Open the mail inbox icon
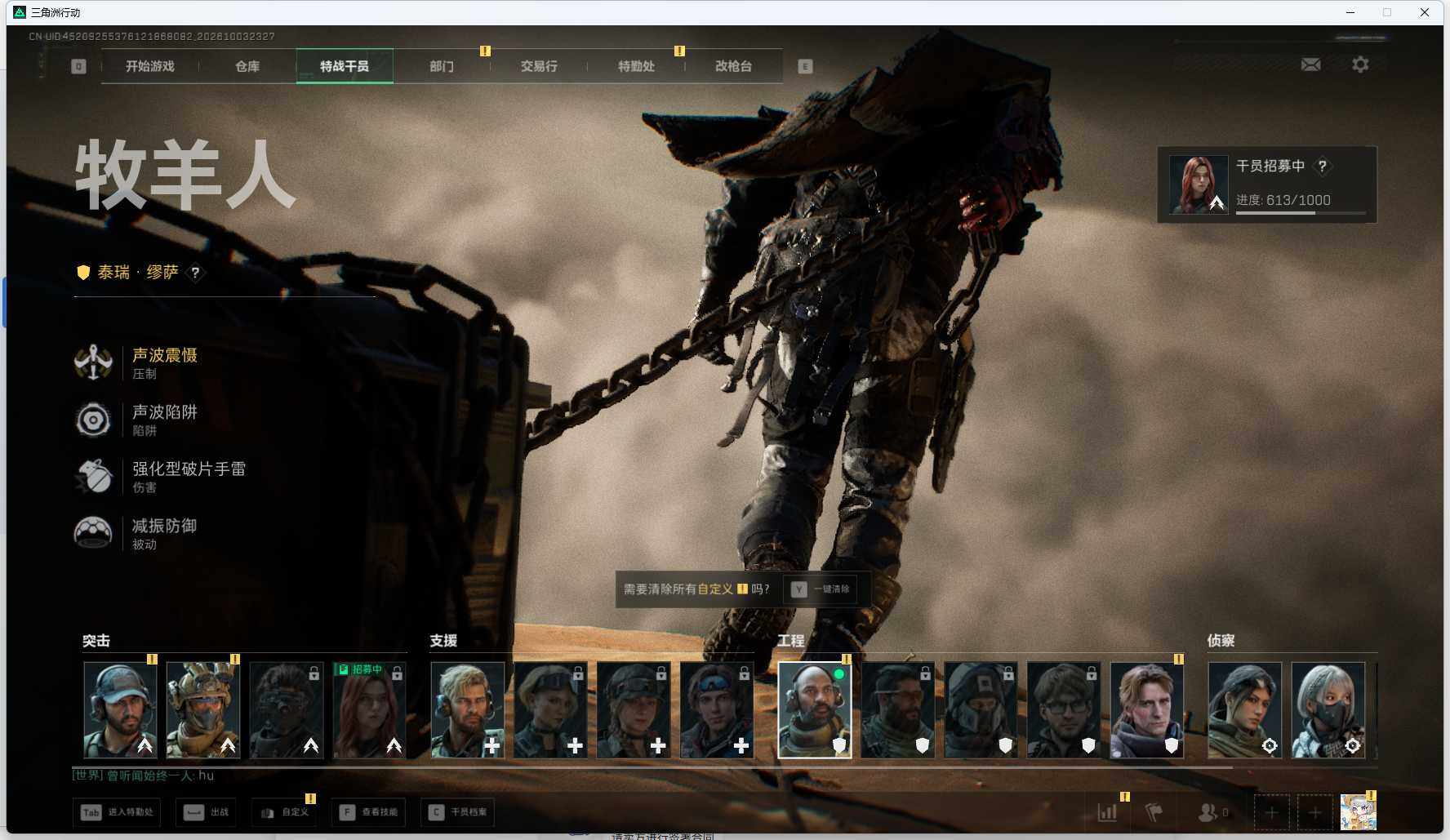Viewport: 1450px width, 840px height. [1310, 64]
